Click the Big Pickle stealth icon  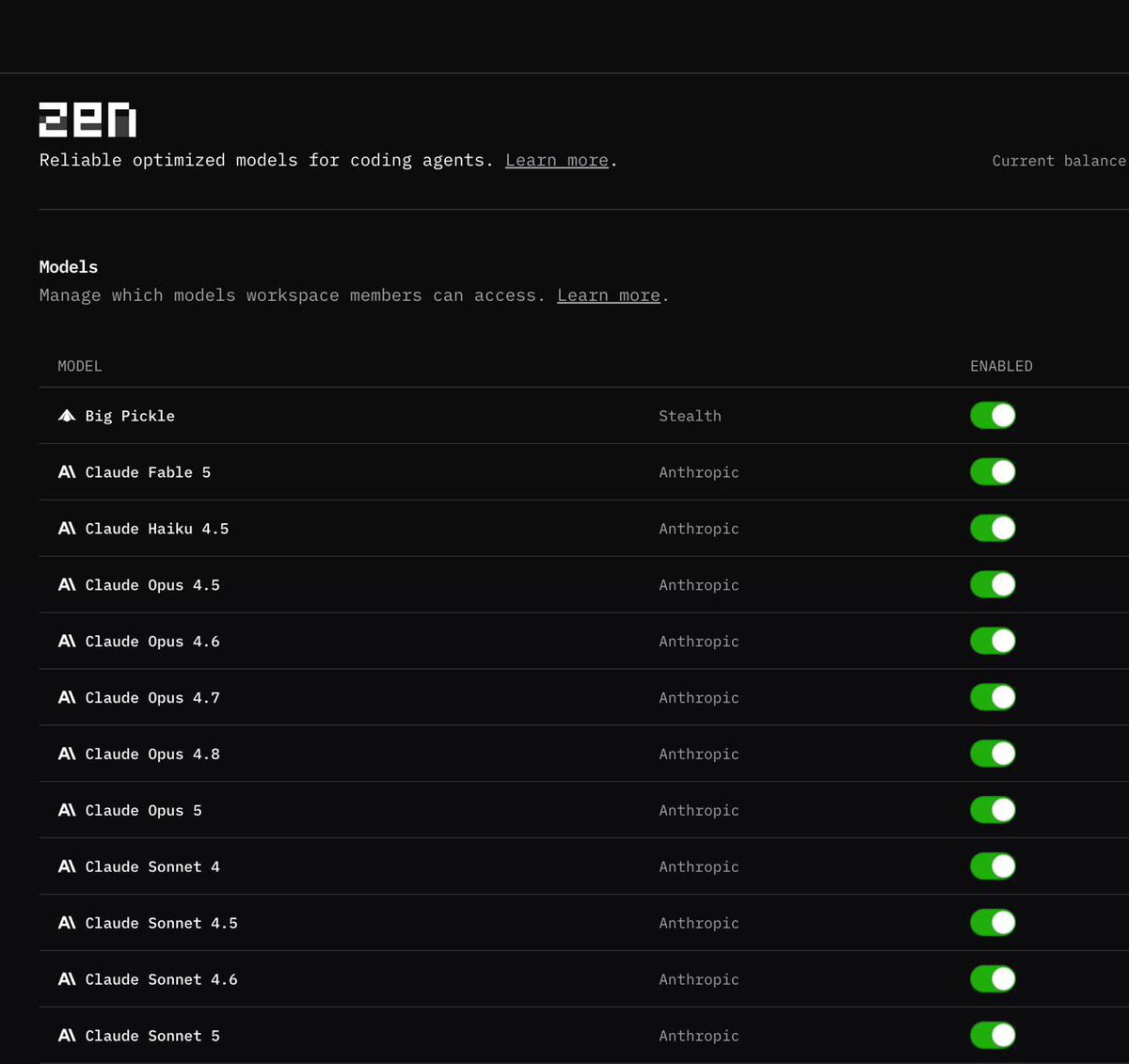pyautogui.click(x=67, y=416)
